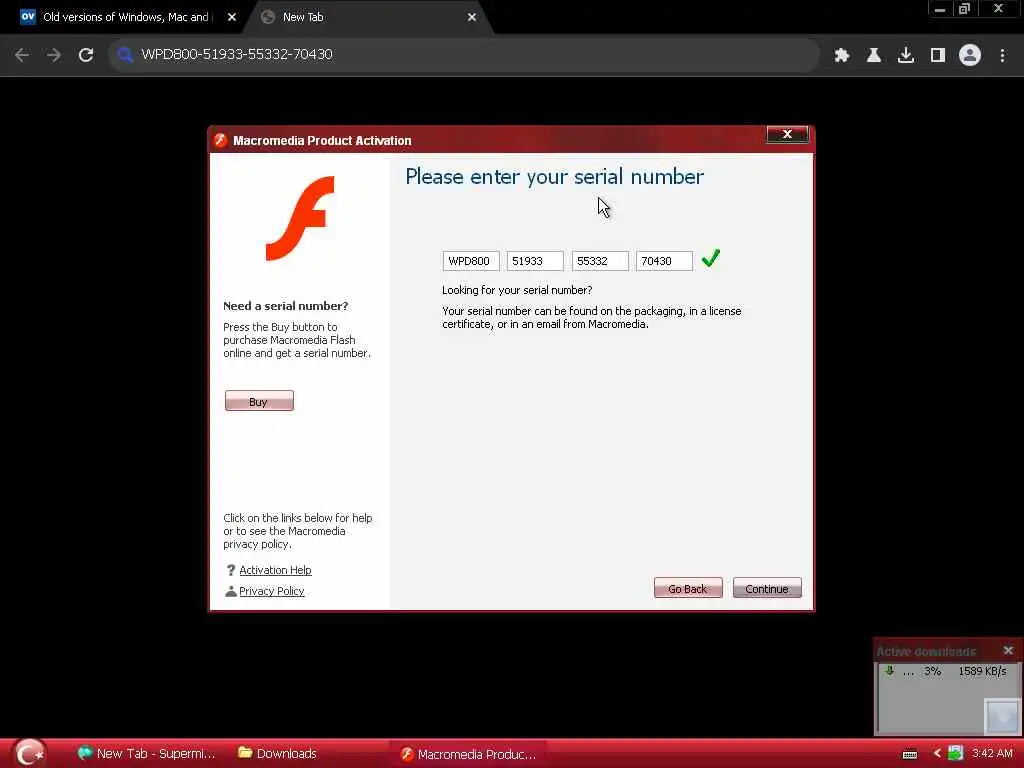Restore down the browser window

click(965, 9)
